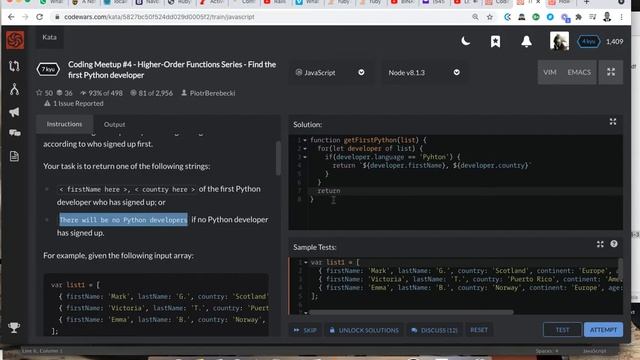This screenshot has width=640, height=360.
Task: Open the docs page icon in sidebar
Action: click(14, 156)
